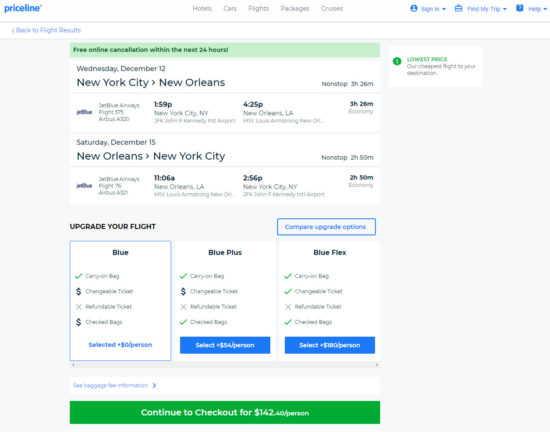550x432 pixels.
Task: Click the 11:06a departure time
Action: point(165,178)
